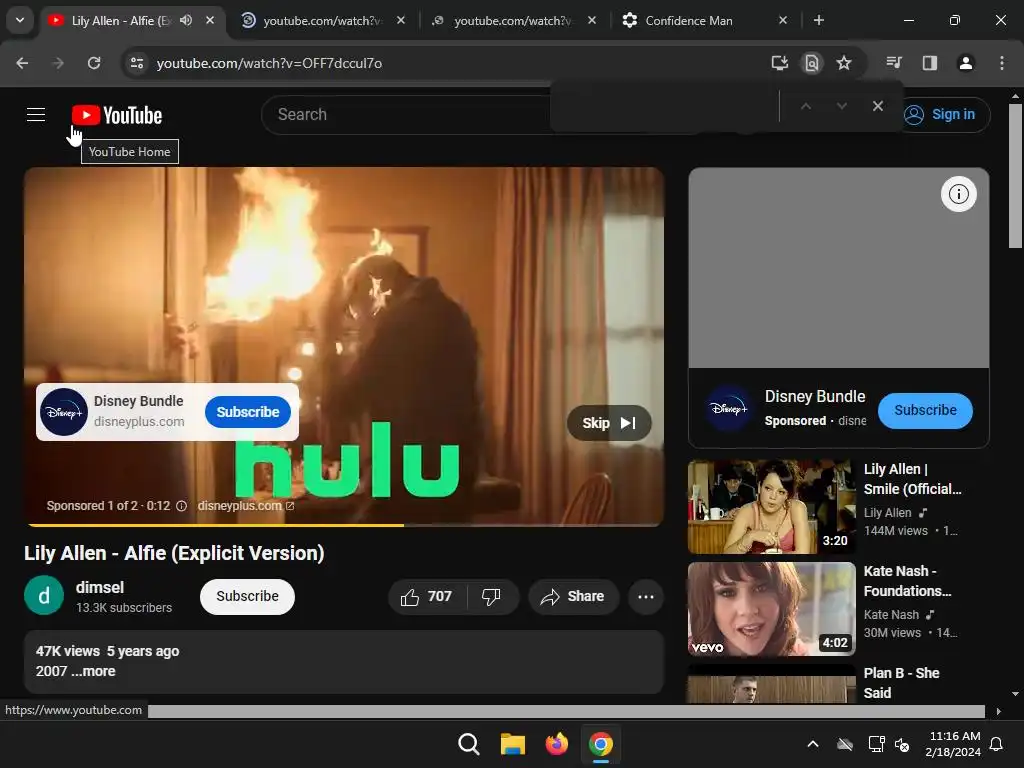
Task: Open the Lily Allen channel name under Smile
Action: [888, 513]
